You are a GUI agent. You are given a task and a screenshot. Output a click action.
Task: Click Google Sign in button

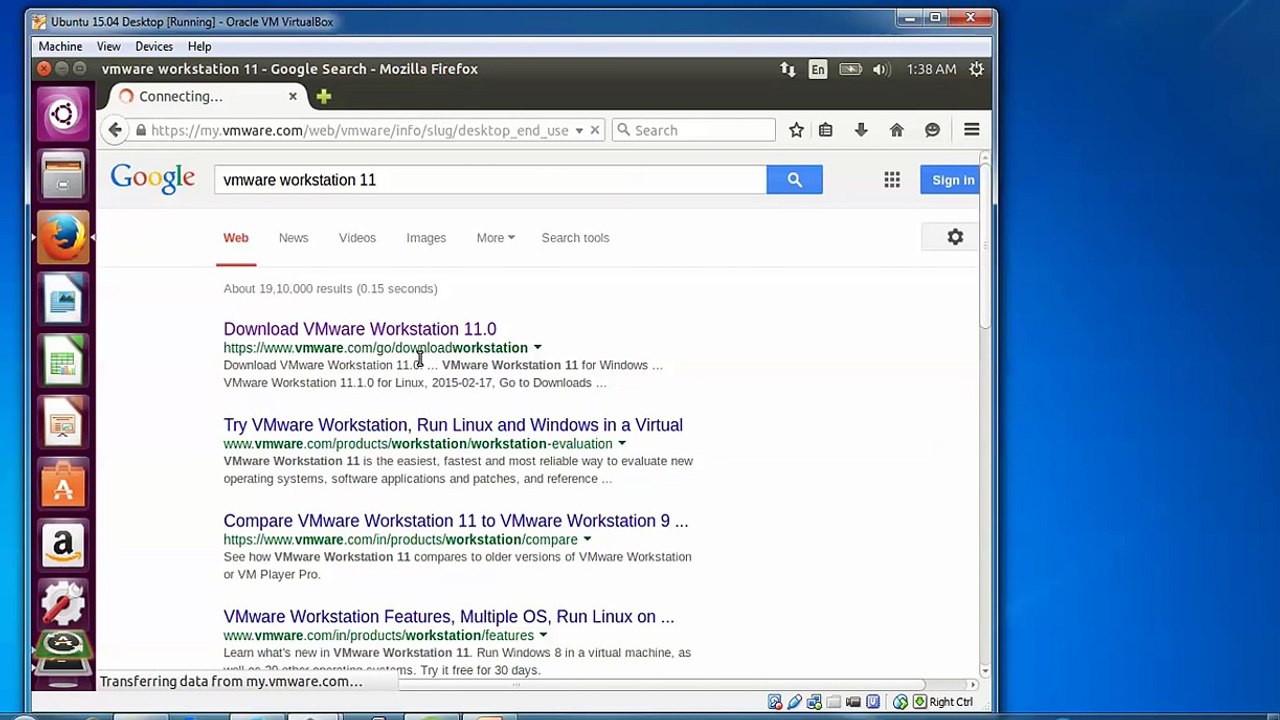[x=951, y=180]
